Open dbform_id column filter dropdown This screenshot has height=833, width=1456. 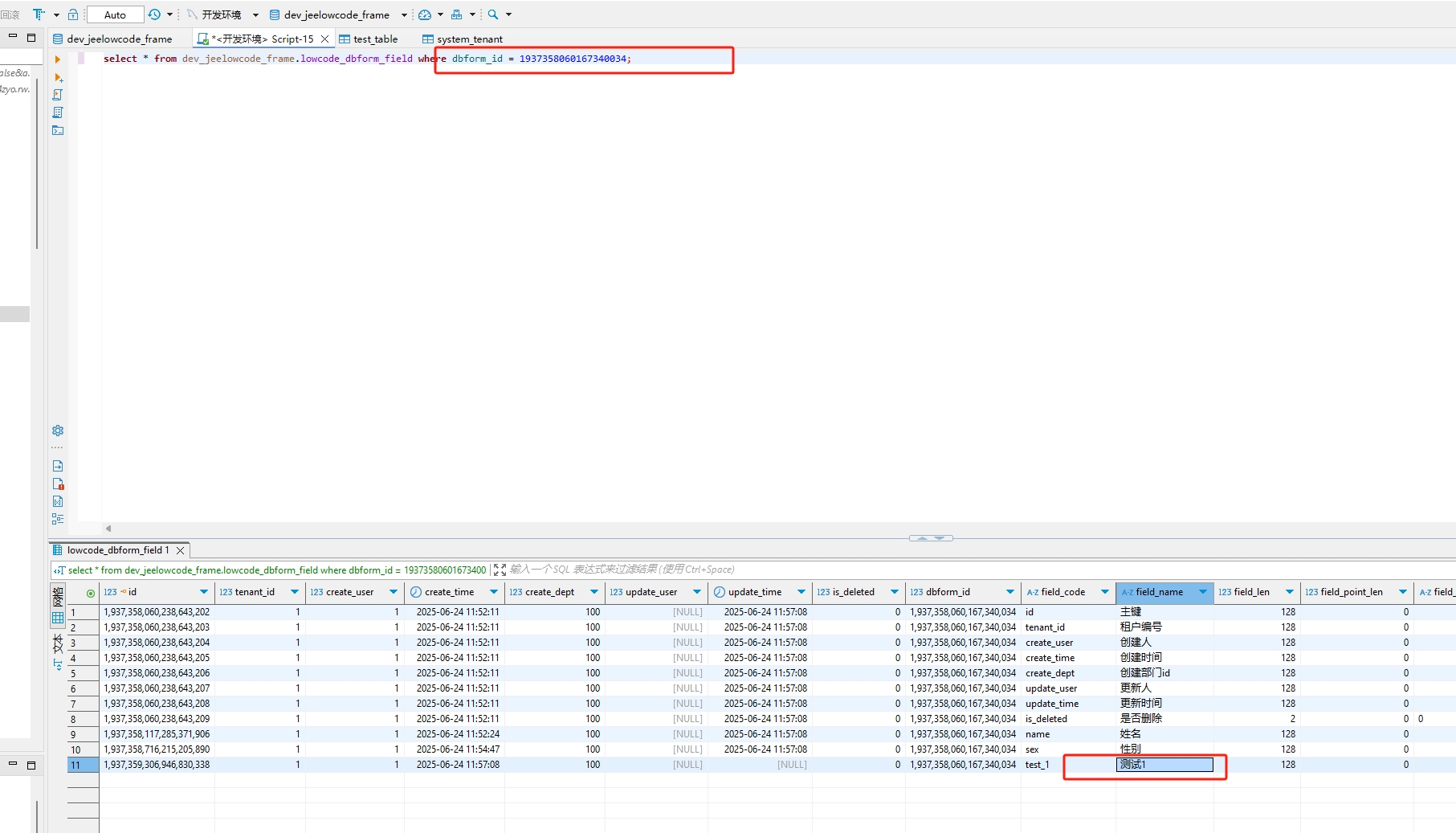1010,592
